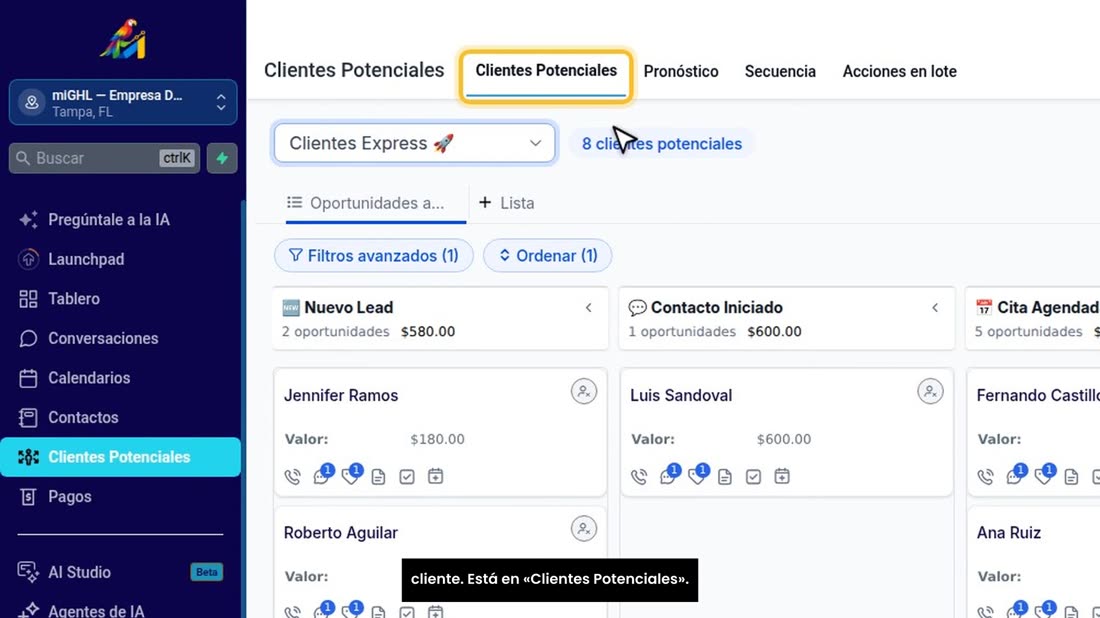The image size is (1100, 618).
Task: Open Luis Sandoval opportunity card
Action: [x=786, y=432]
